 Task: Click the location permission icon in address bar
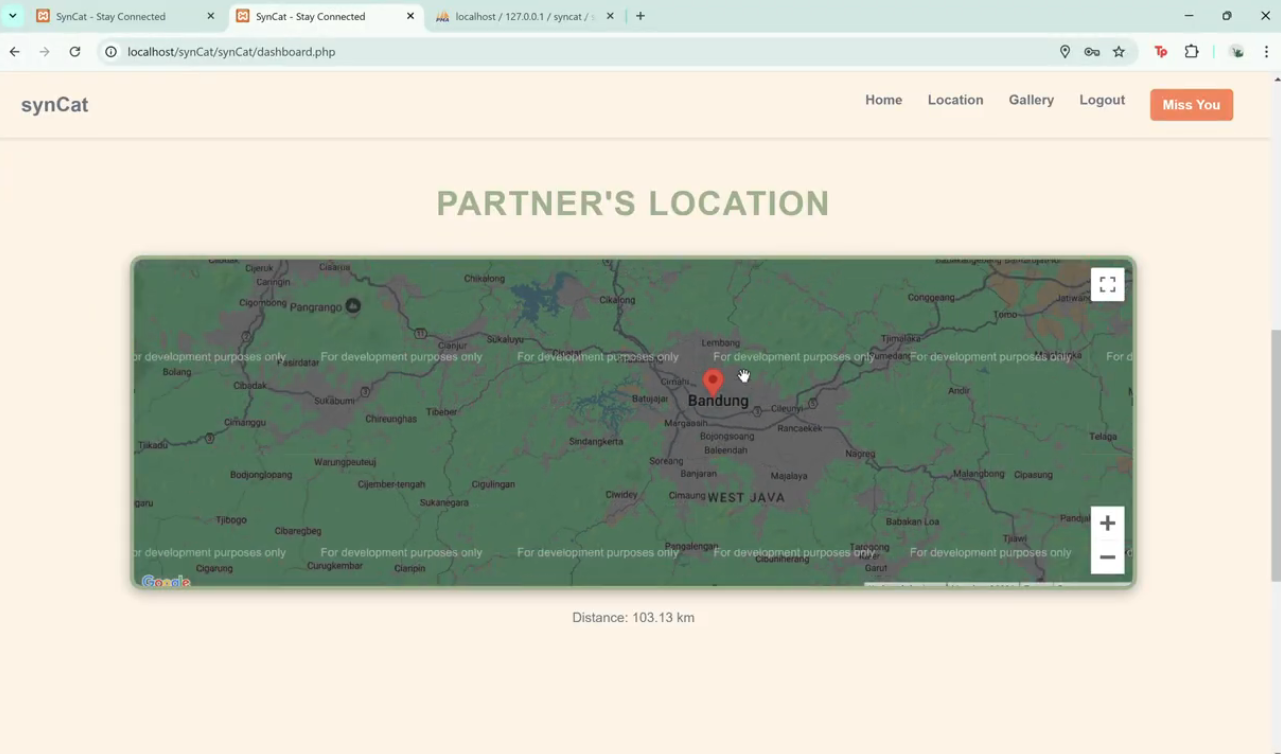1065,52
